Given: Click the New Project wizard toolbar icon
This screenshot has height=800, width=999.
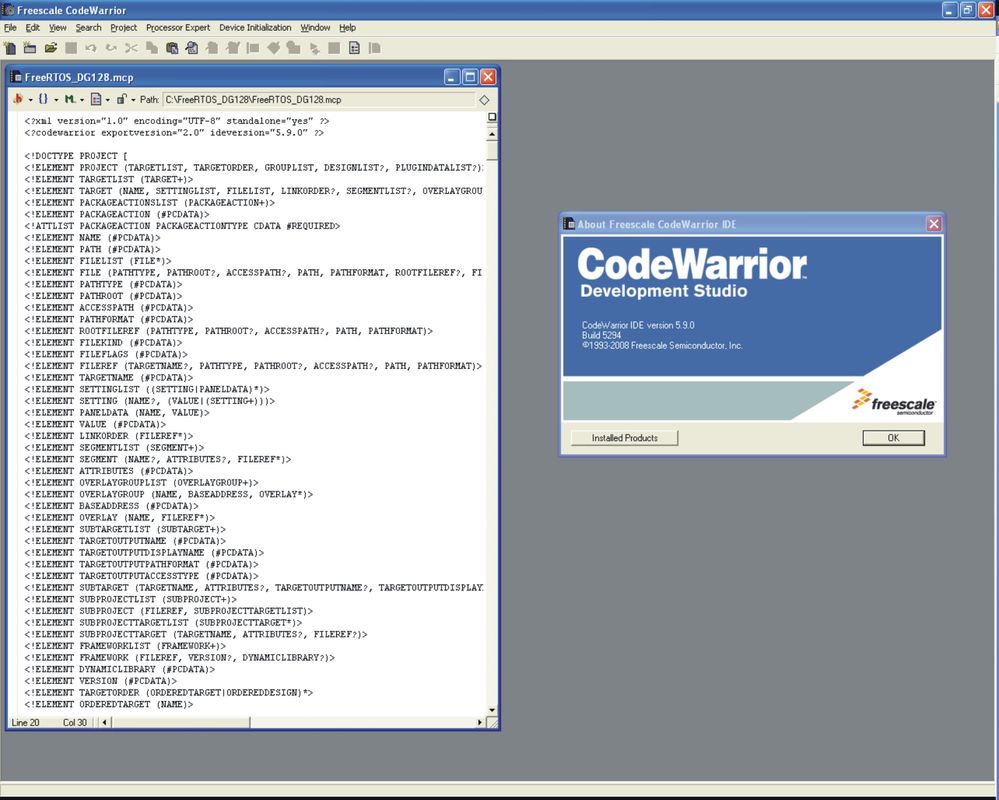Looking at the screenshot, I should [30, 48].
